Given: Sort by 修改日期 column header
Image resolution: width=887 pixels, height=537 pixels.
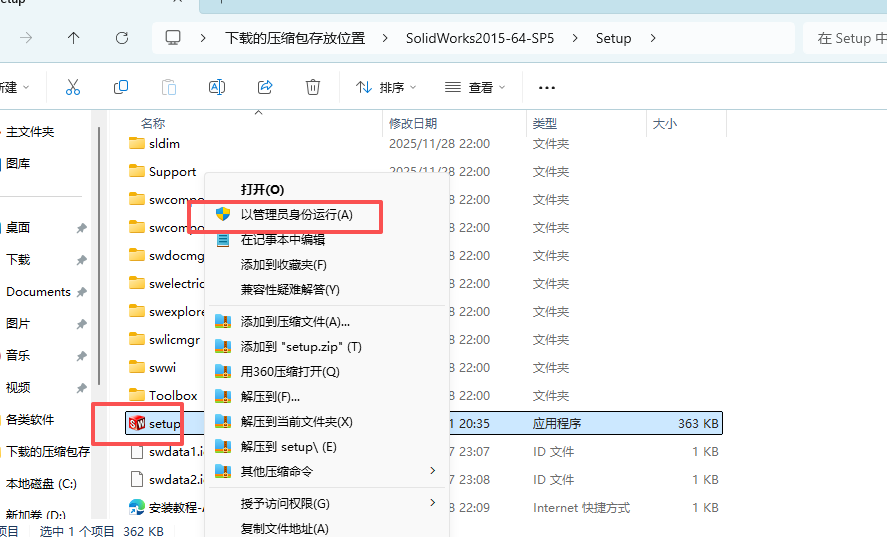Looking at the screenshot, I should 413,123.
